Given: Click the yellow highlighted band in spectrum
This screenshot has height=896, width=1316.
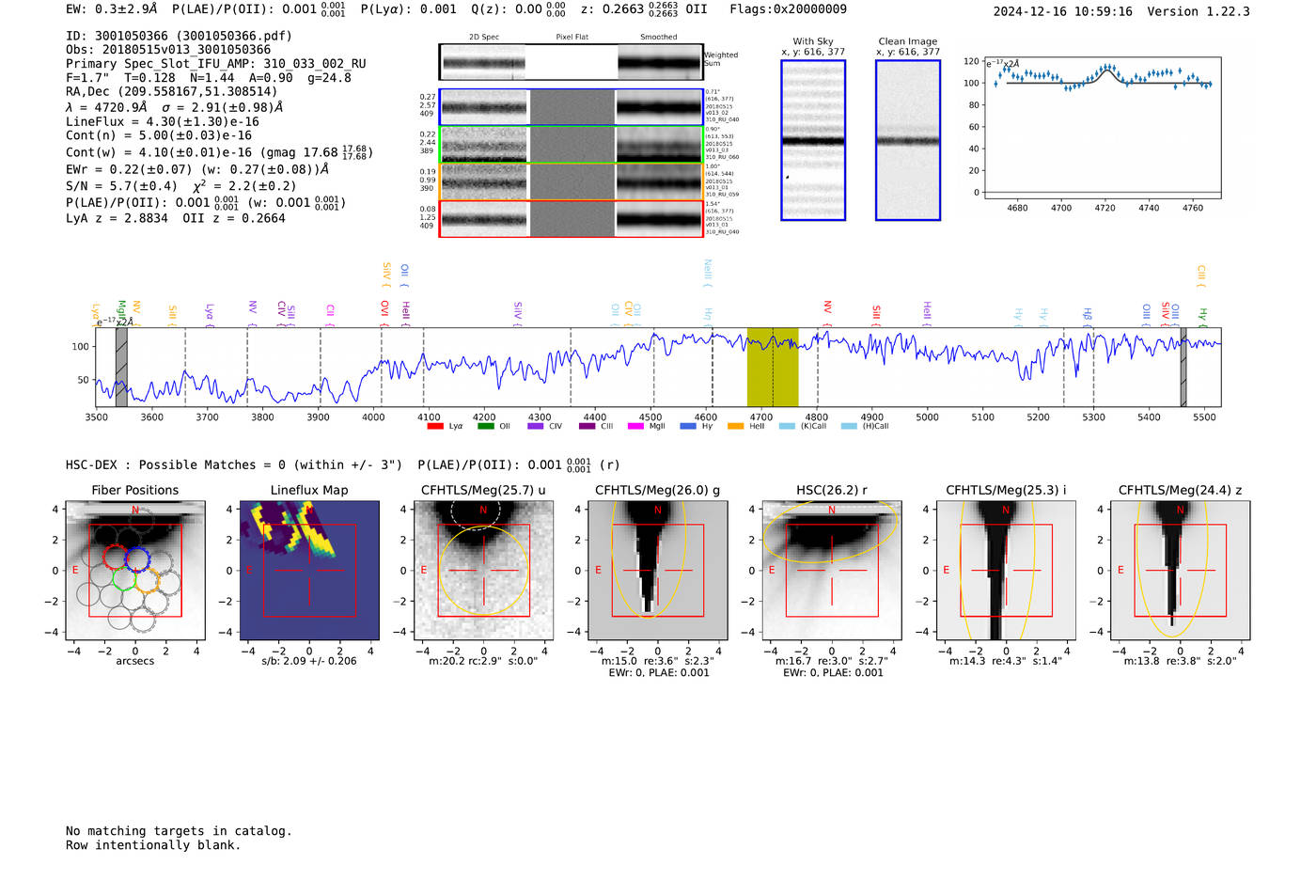Looking at the screenshot, I should 773,368.
